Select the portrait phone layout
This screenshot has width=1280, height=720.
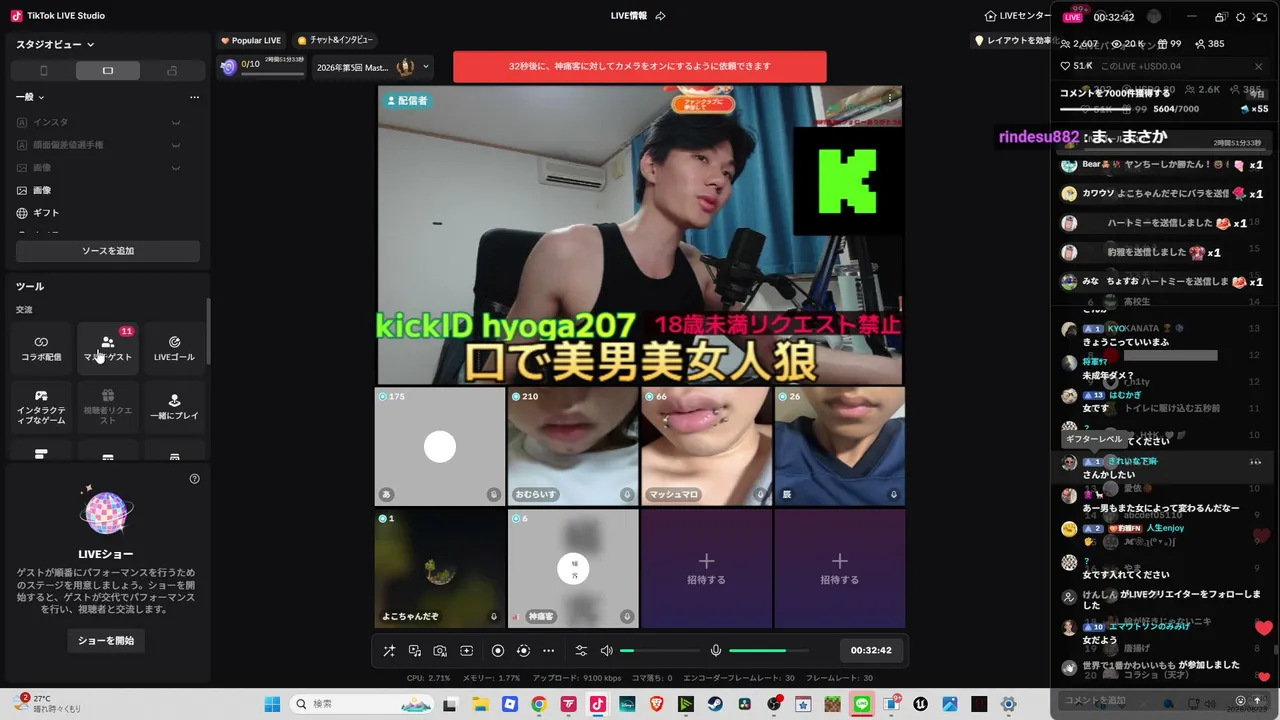43,71
